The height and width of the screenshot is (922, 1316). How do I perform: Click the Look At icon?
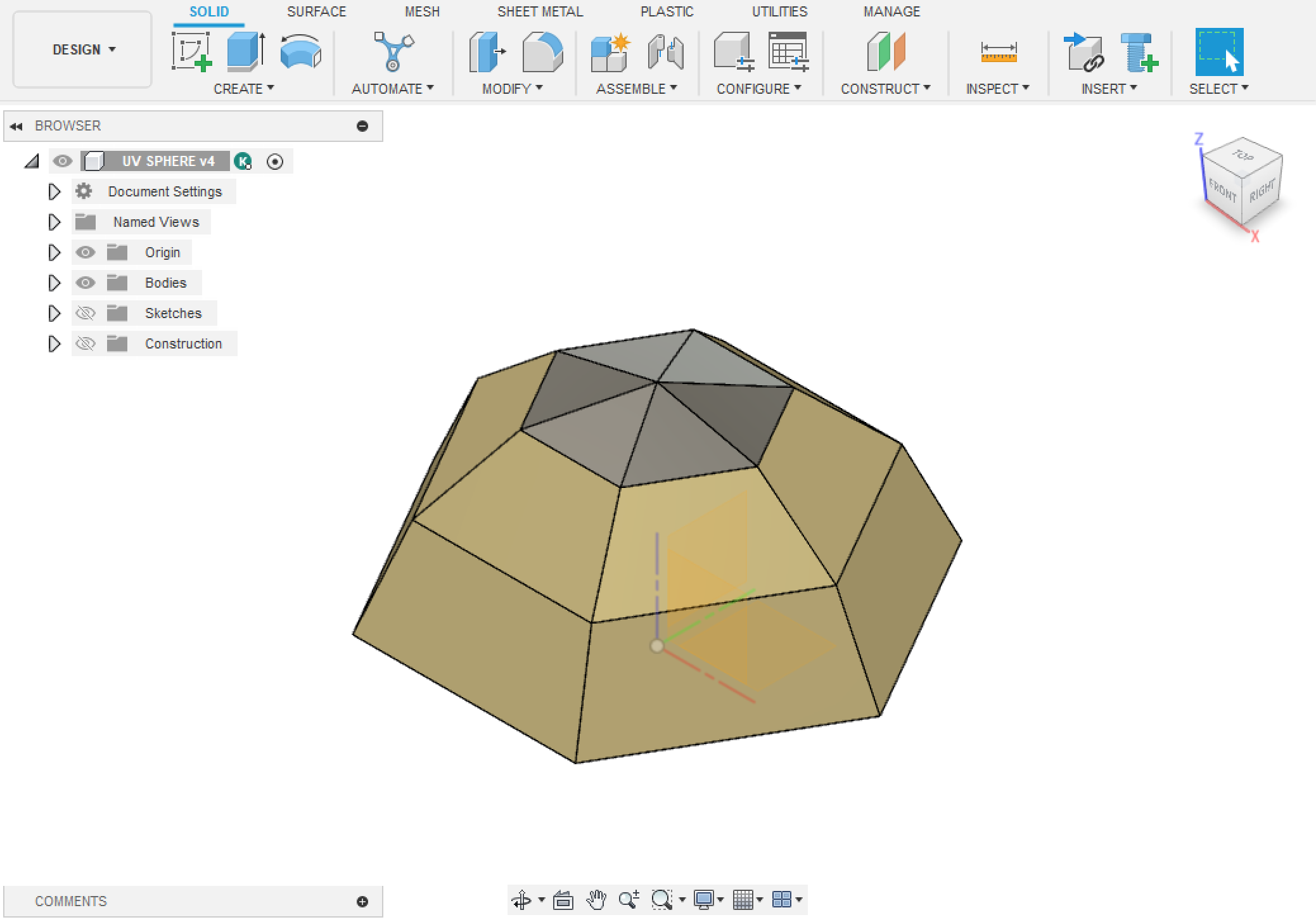coord(563,900)
